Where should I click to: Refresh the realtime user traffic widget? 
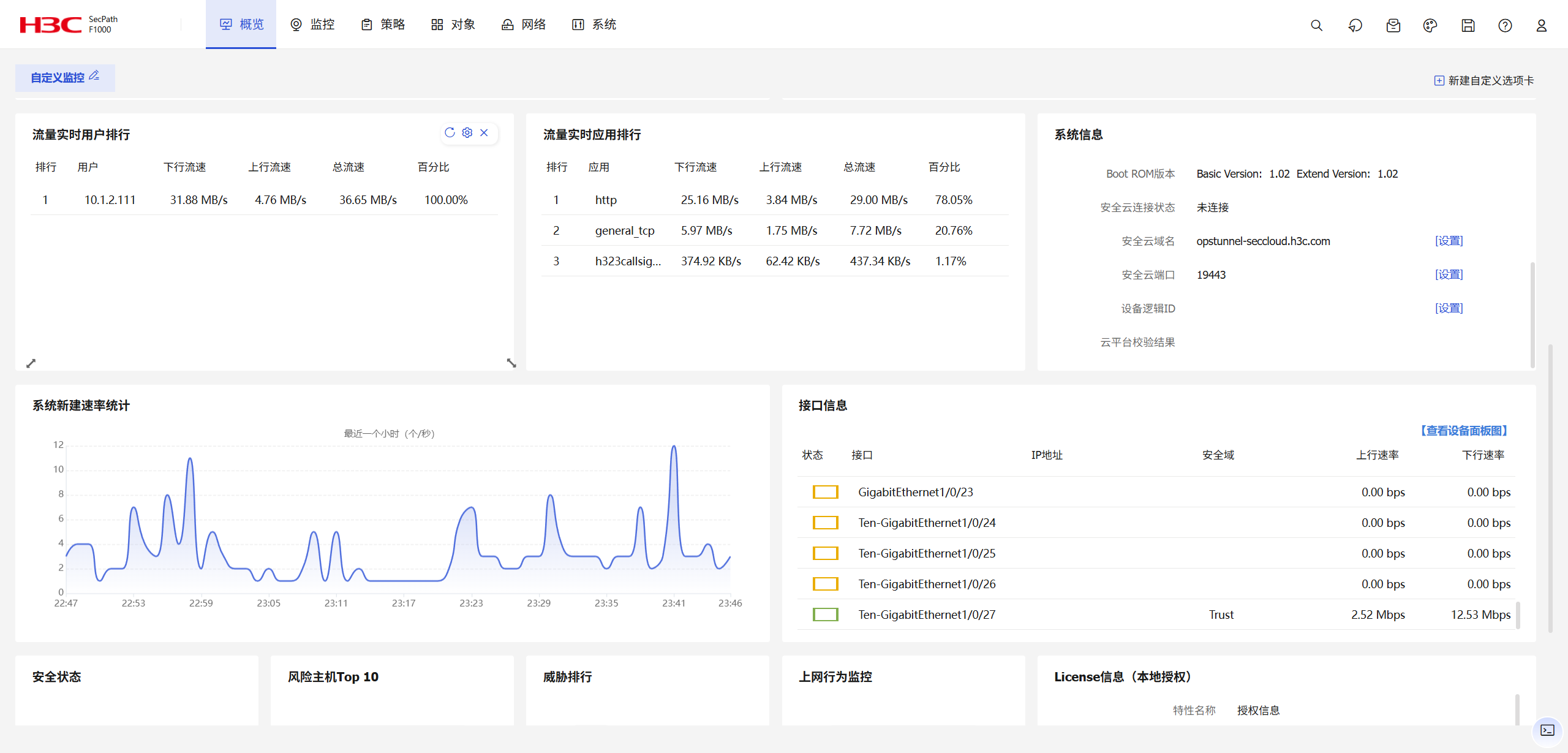(x=450, y=132)
